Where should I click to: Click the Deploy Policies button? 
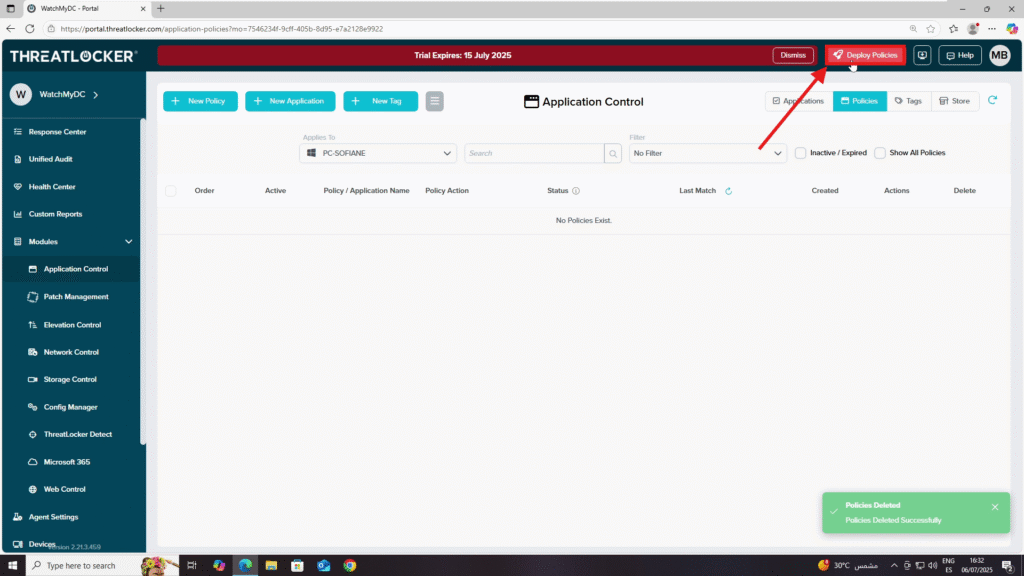click(865, 56)
